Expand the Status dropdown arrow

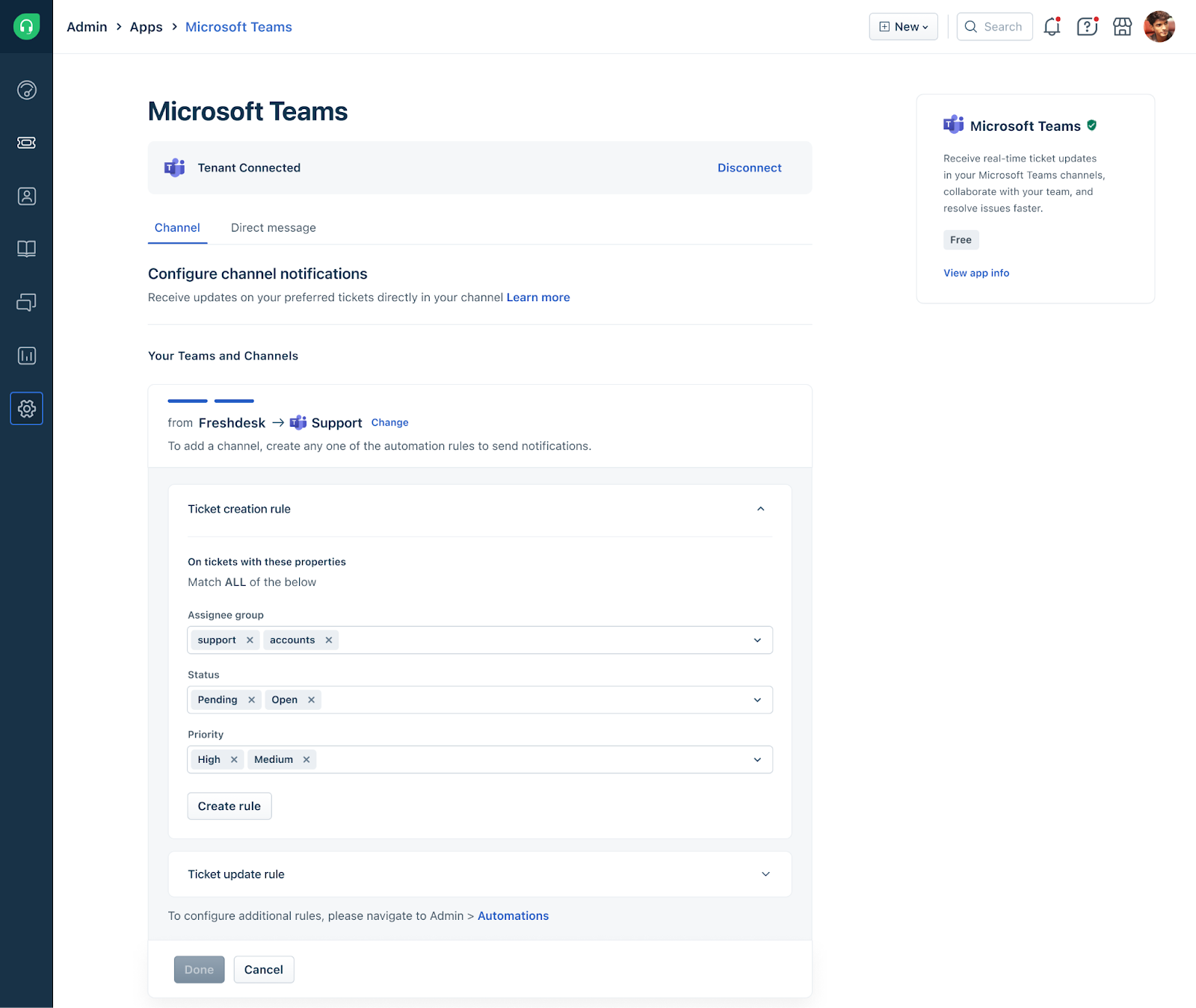(x=757, y=700)
